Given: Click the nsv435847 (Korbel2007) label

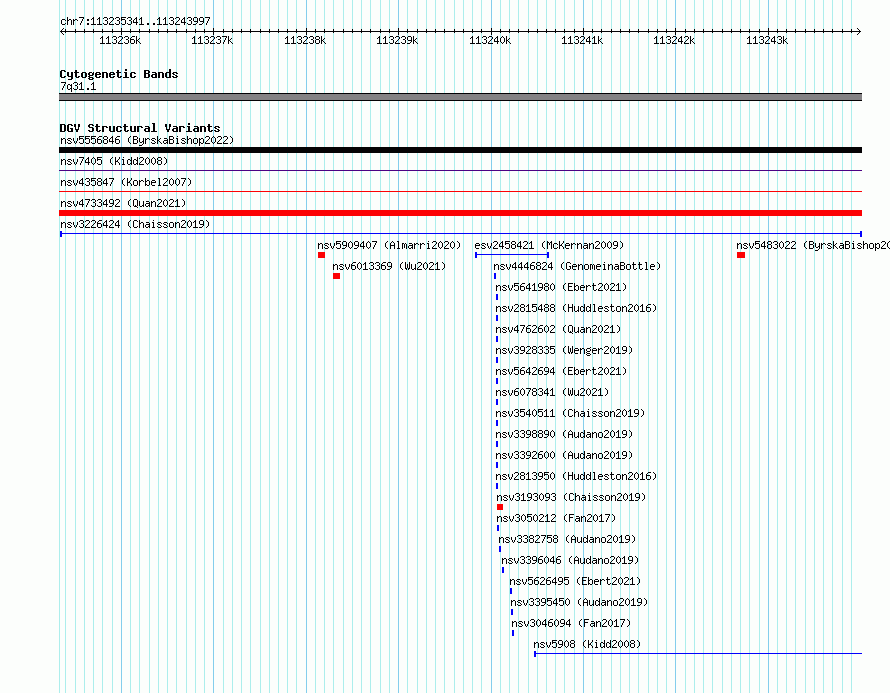Looking at the screenshot, I should coord(126,182).
